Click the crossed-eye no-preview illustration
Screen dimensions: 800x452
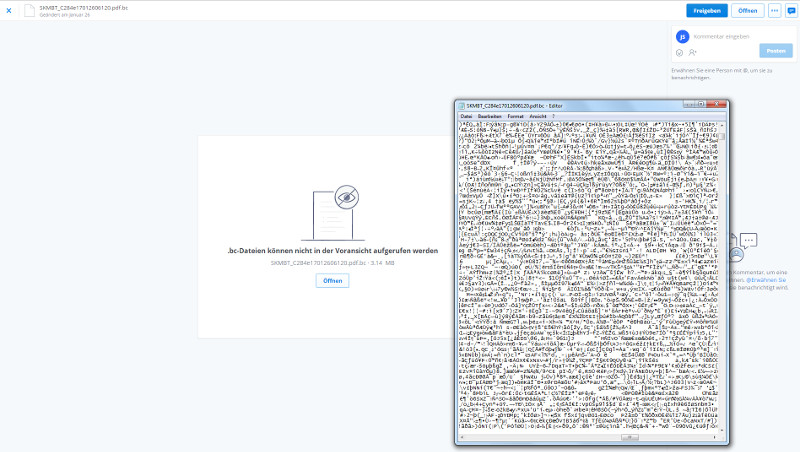333,213
